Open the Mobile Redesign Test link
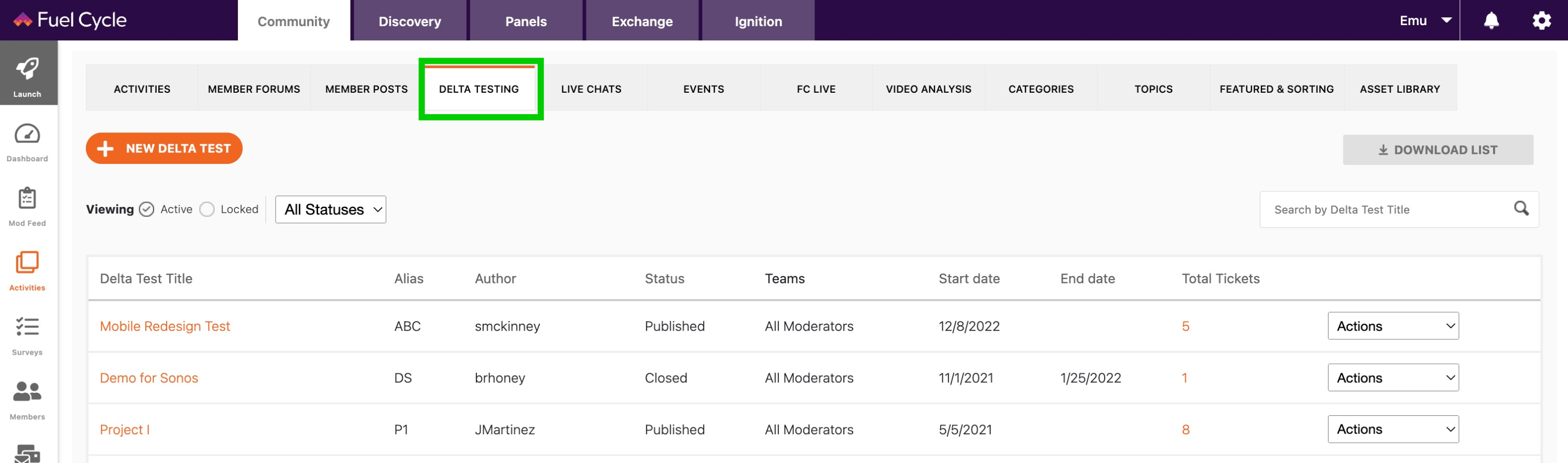 click(165, 326)
